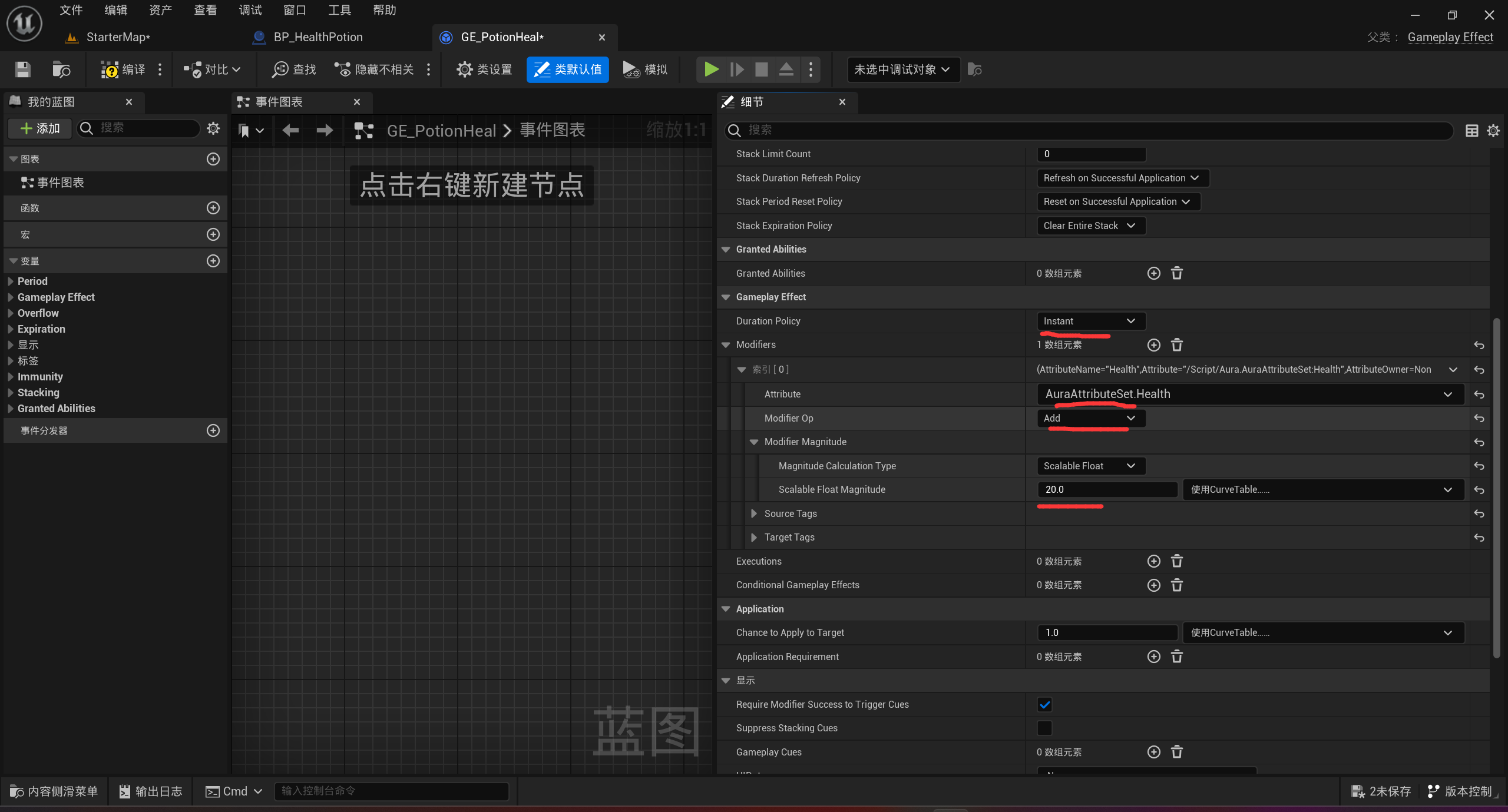The image size is (1508, 812).
Task: Open the 编辑 Edit menu
Action: [x=116, y=10]
